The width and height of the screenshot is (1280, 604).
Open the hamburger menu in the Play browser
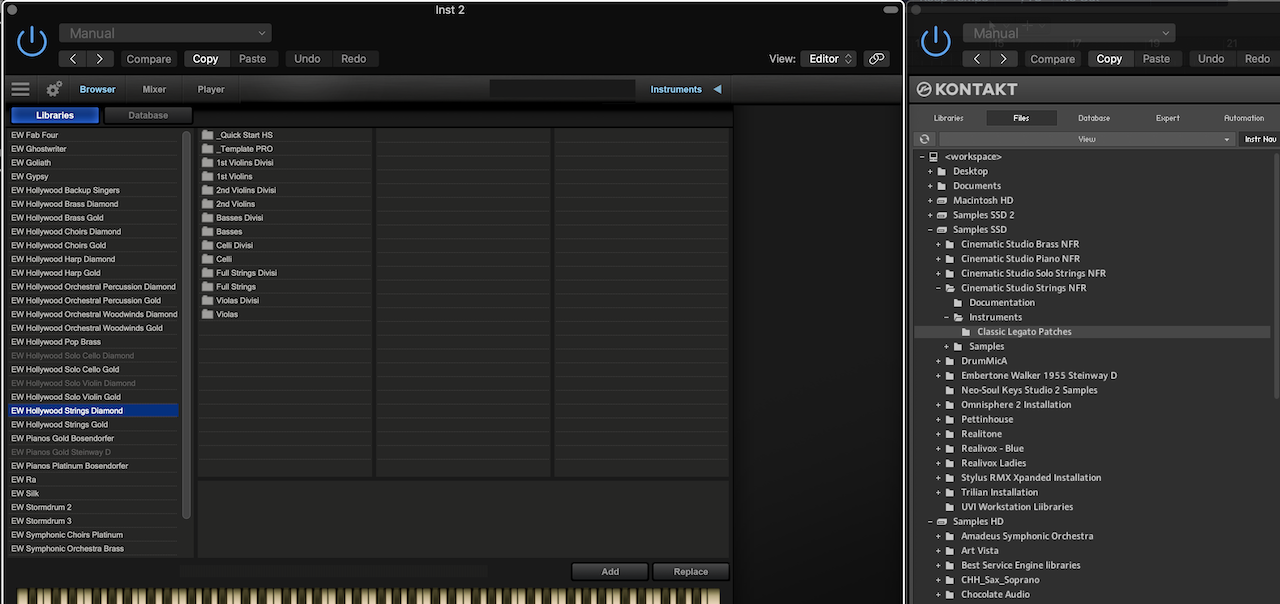(20, 89)
